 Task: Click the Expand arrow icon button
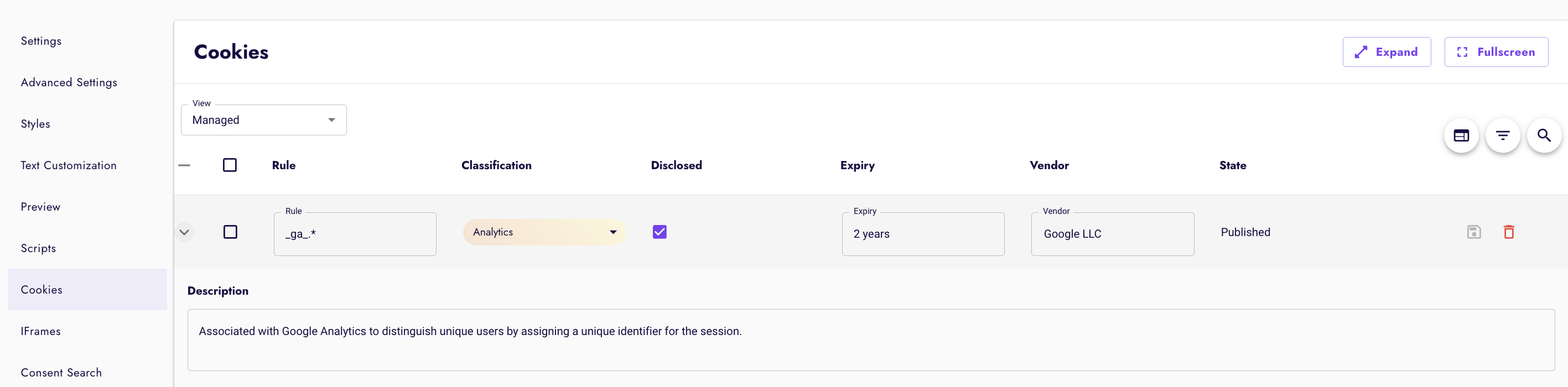pyautogui.click(x=1386, y=52)
